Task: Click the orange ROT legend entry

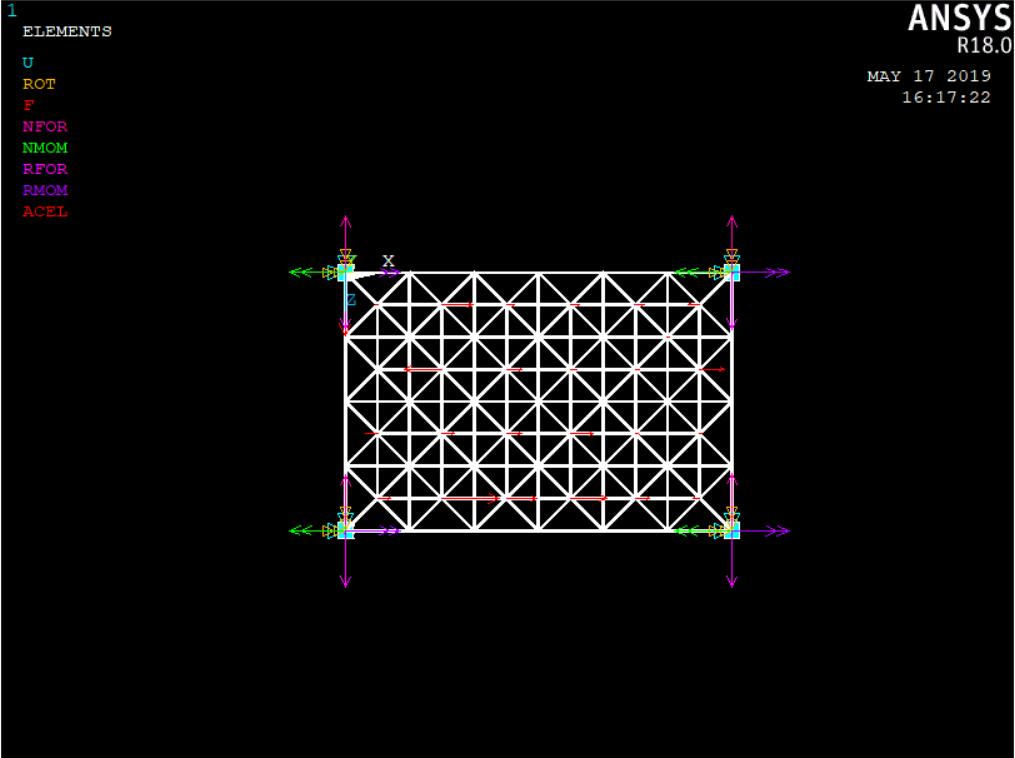Action: (x=39, y=84)
